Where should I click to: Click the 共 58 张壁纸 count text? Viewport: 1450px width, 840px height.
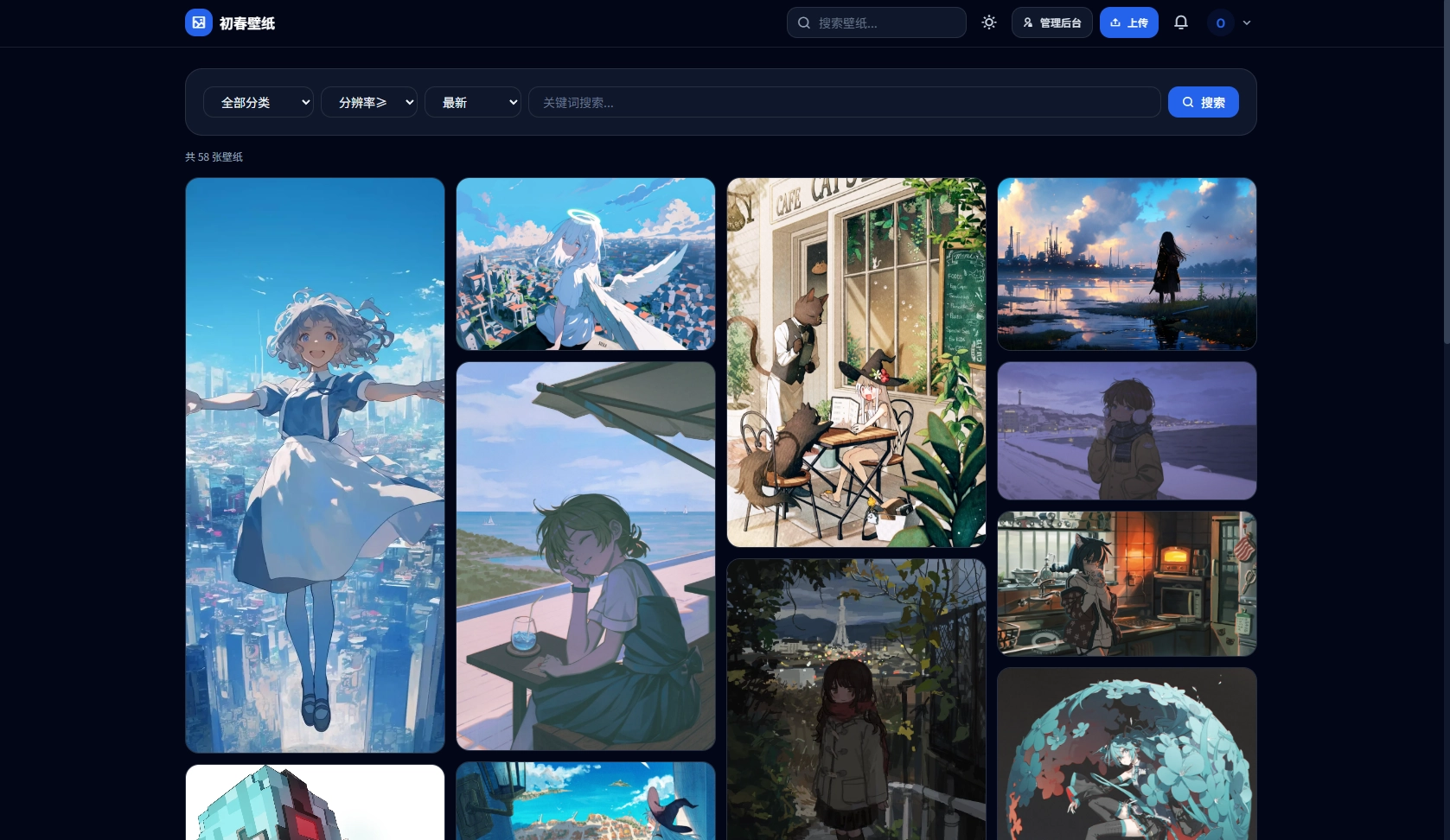[x=214, y=156]
